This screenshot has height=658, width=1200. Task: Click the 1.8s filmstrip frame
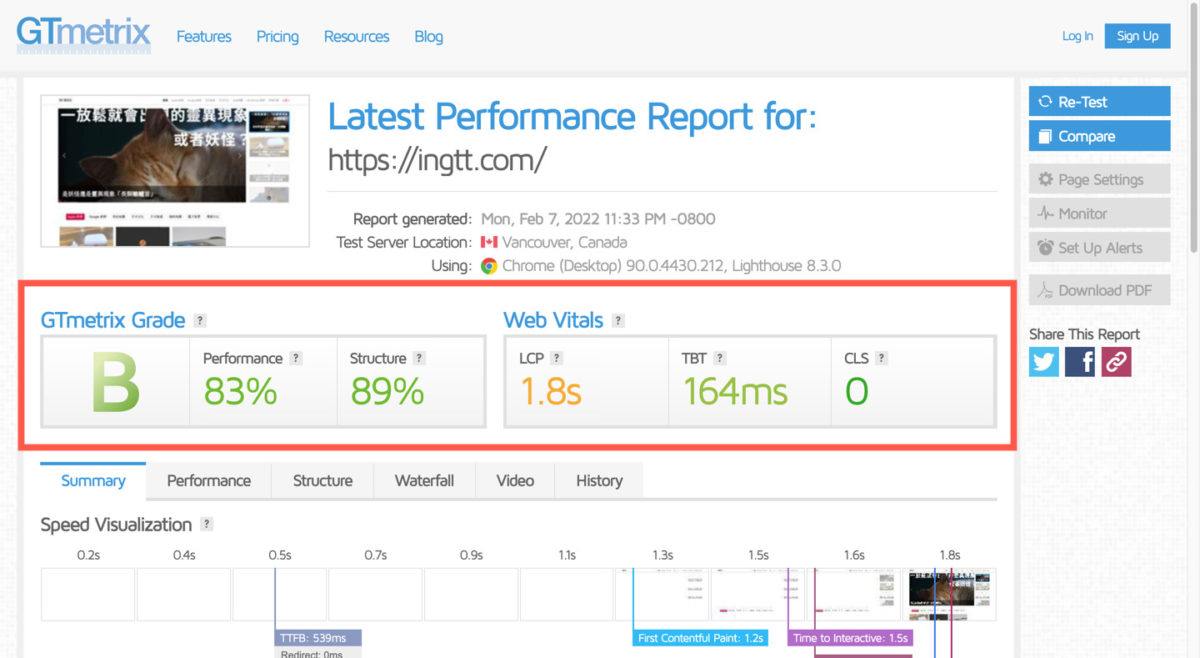[950, 594]
